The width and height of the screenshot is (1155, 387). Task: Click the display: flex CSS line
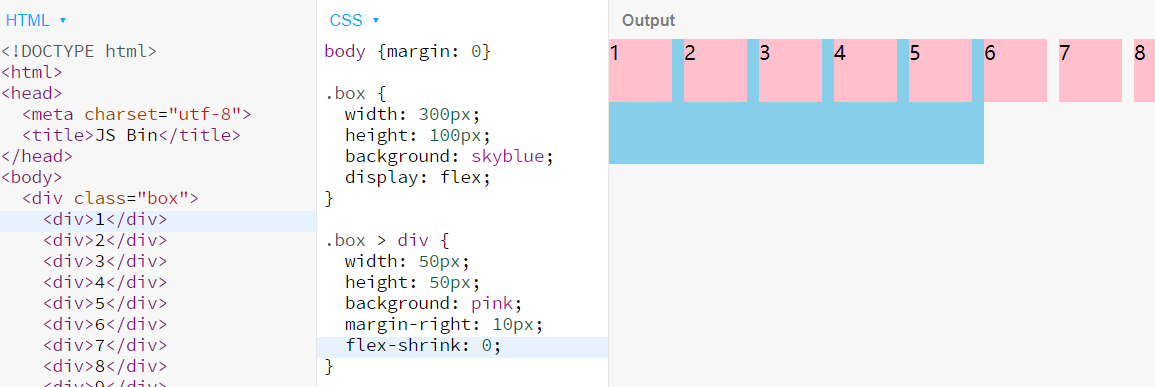click(x=417, y=178)
